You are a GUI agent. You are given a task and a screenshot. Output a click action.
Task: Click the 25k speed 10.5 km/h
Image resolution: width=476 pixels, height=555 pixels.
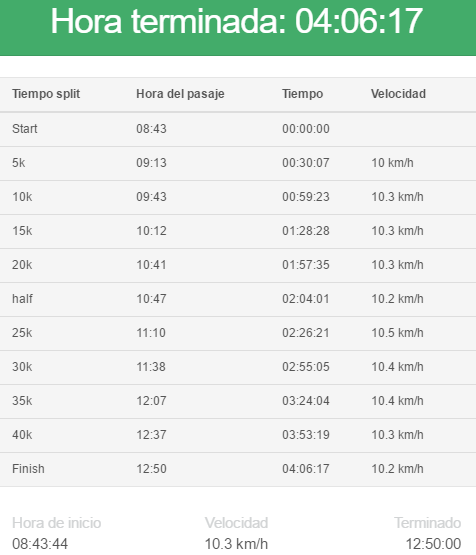pyautogui.click(x=397, y=333)
